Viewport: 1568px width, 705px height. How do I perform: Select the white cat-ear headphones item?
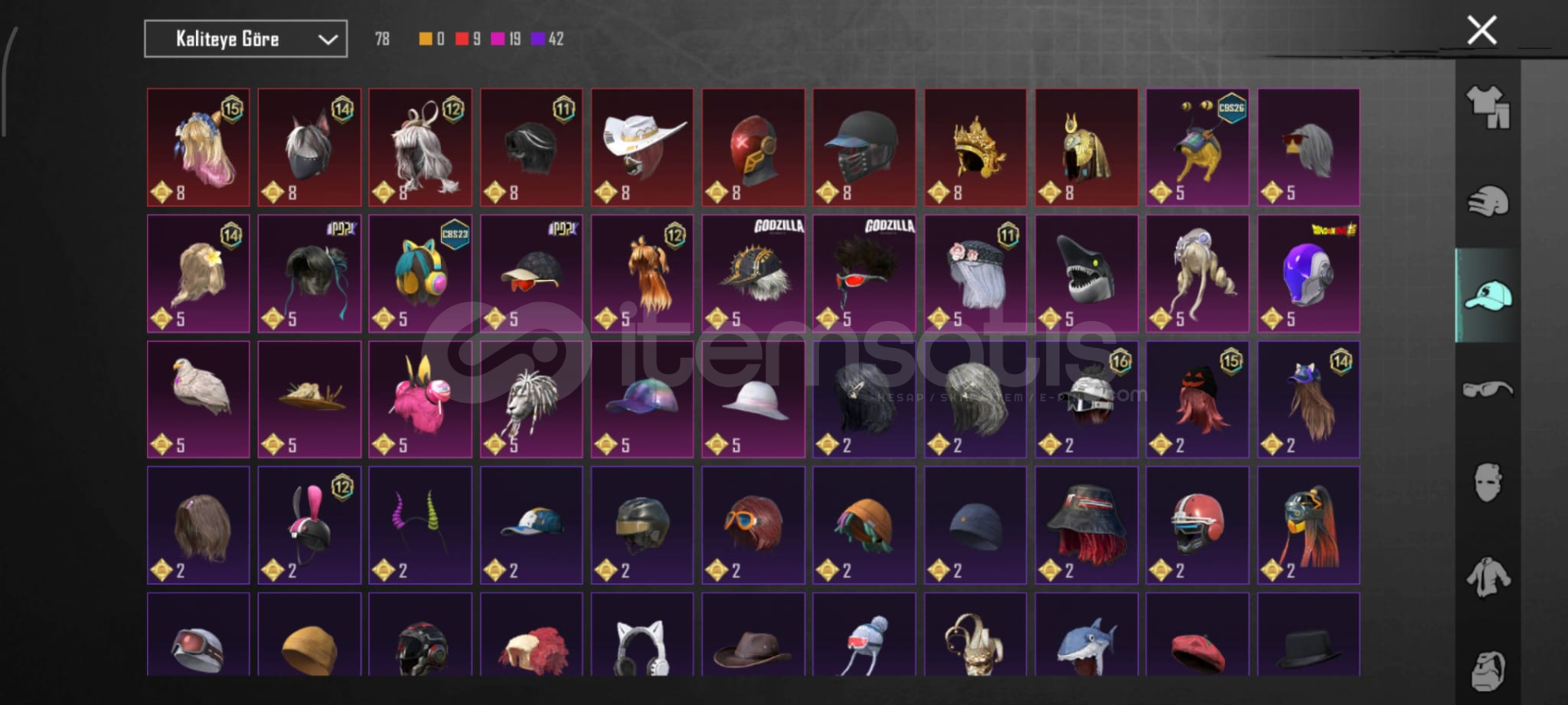coord(643,636)
